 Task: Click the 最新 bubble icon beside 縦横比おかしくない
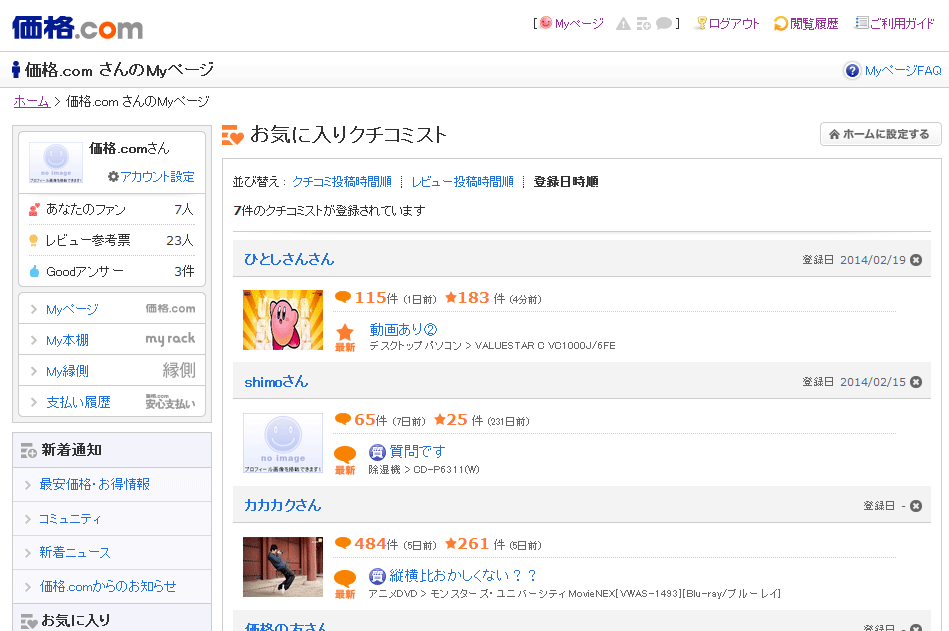(x=345, y=584)
